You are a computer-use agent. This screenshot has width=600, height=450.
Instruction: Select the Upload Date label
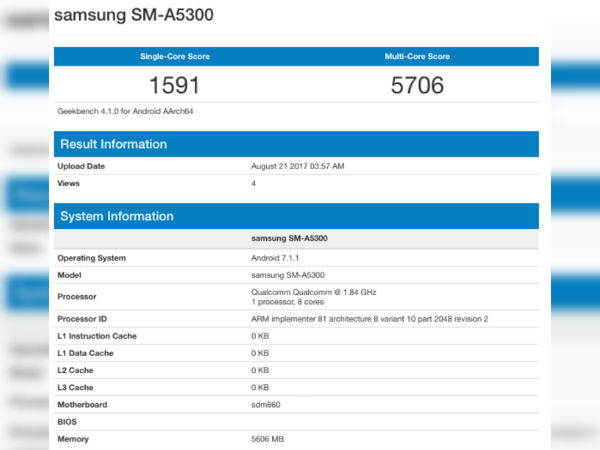pyautogui.click(x=81, y=166)
